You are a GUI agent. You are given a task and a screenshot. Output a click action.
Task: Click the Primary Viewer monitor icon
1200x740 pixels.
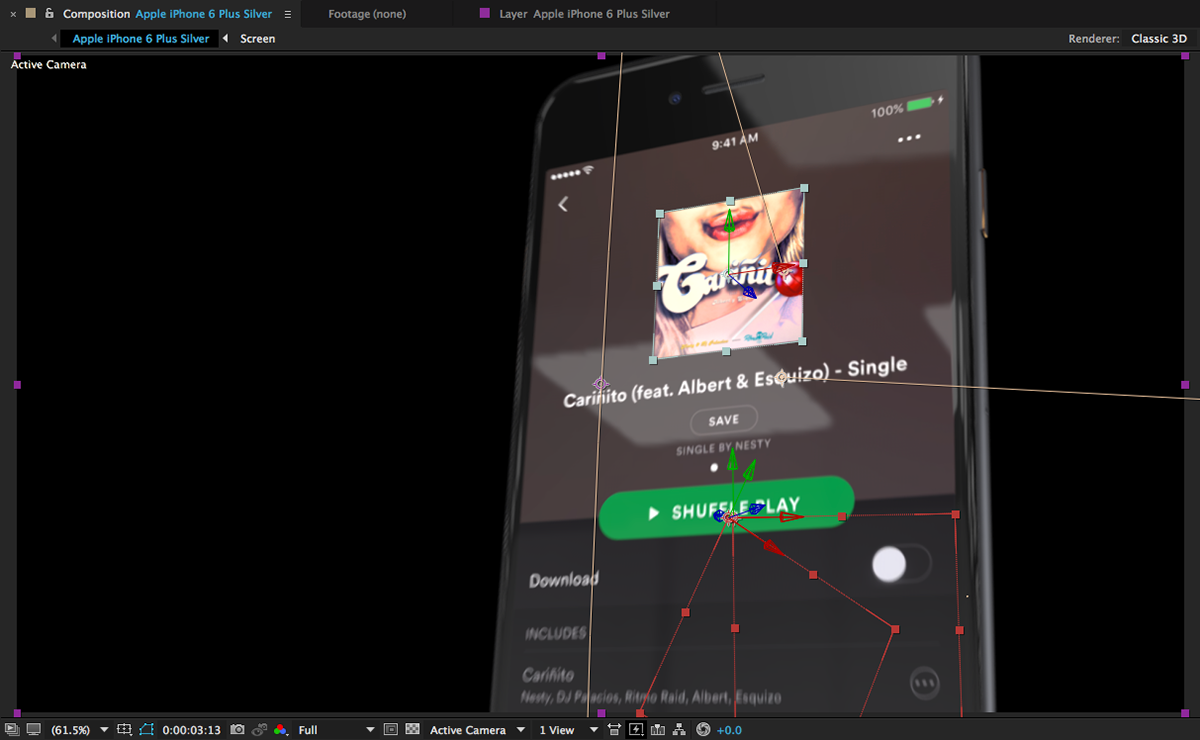(33, 730)
